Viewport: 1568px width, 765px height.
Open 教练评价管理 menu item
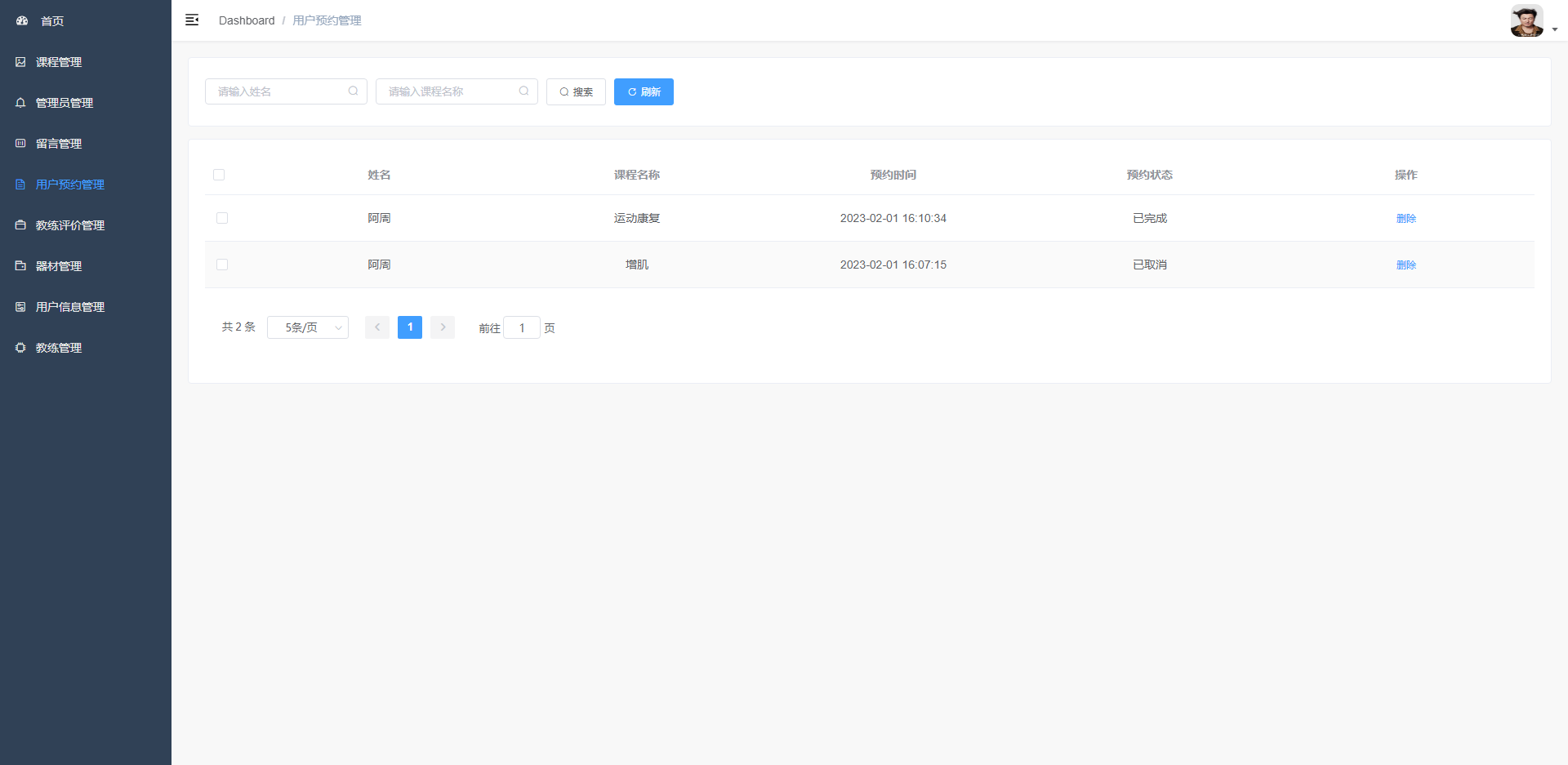(70, 225)
